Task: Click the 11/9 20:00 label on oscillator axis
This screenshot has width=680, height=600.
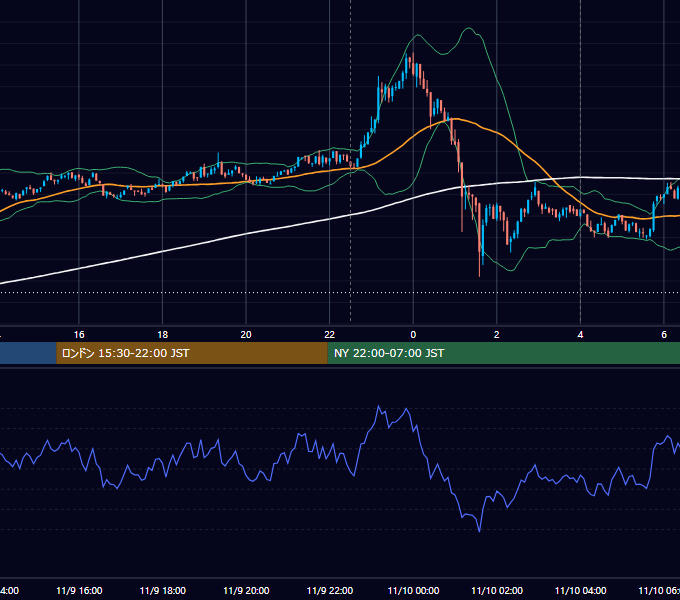Action: click(x=246, y=590)
